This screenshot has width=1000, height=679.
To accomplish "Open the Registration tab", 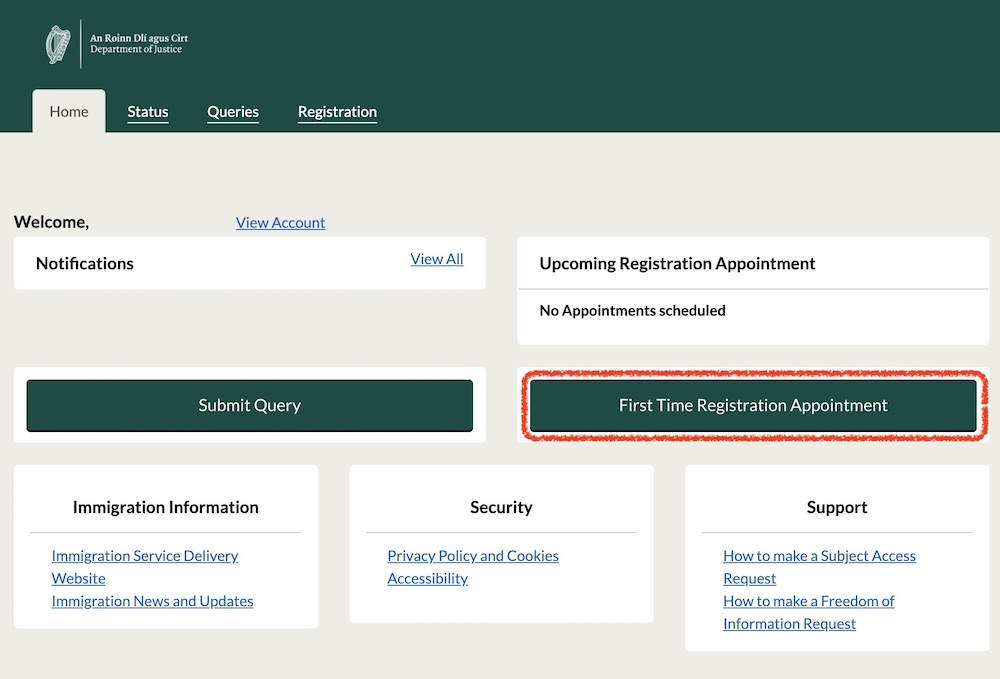I will click(x=337, y=112).
